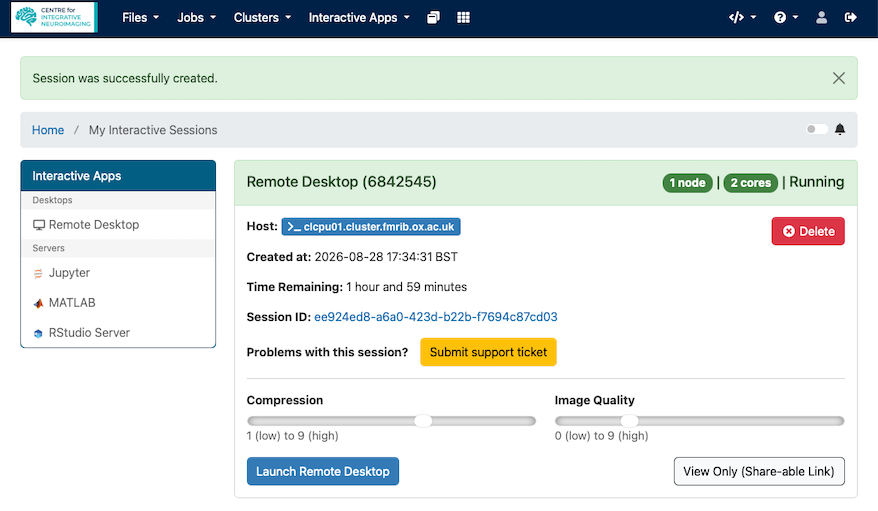878x511 pixels.
Task: Dismiss the session created alert
Action: coord(838,78)
